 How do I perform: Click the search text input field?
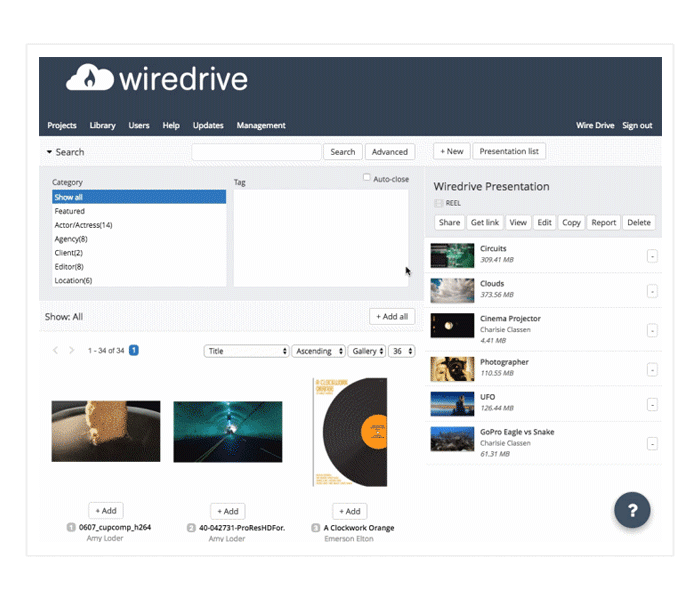tap(256, 152)
